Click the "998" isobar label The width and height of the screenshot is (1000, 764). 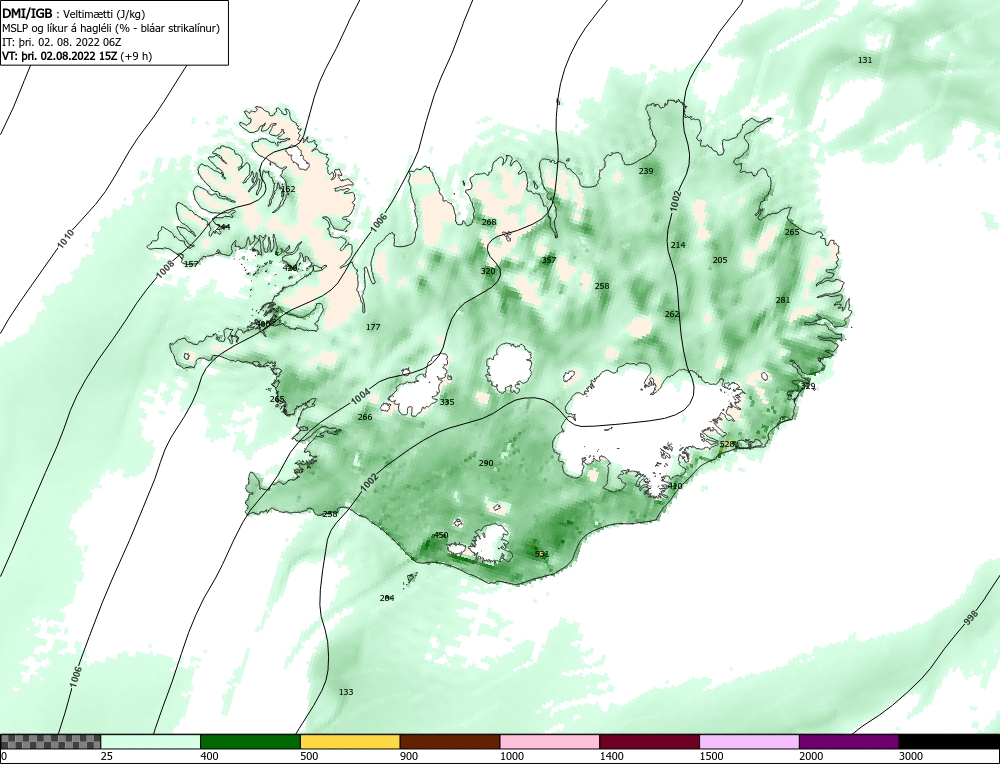coord(971,617)
